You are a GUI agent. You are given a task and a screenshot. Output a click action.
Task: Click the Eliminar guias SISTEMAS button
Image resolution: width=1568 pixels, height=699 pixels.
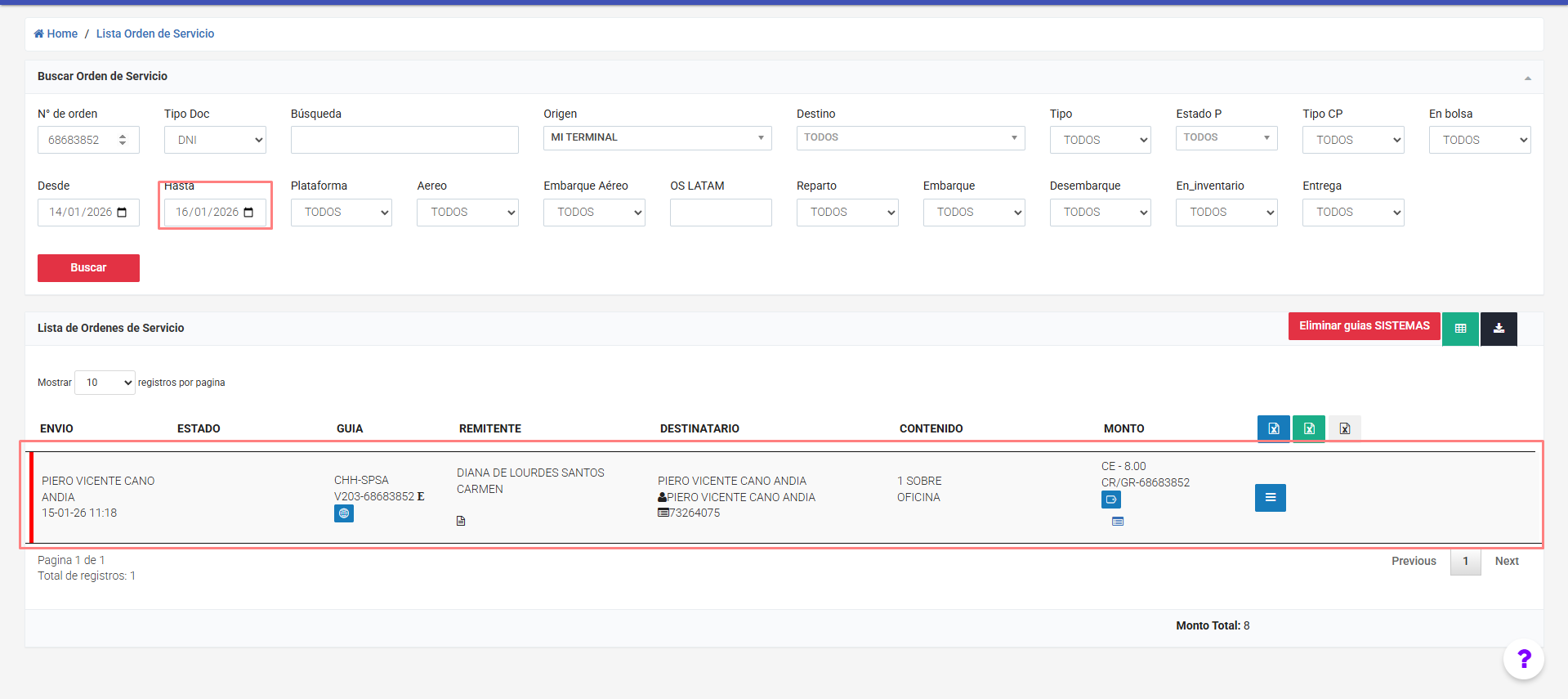pos(1364,326)
